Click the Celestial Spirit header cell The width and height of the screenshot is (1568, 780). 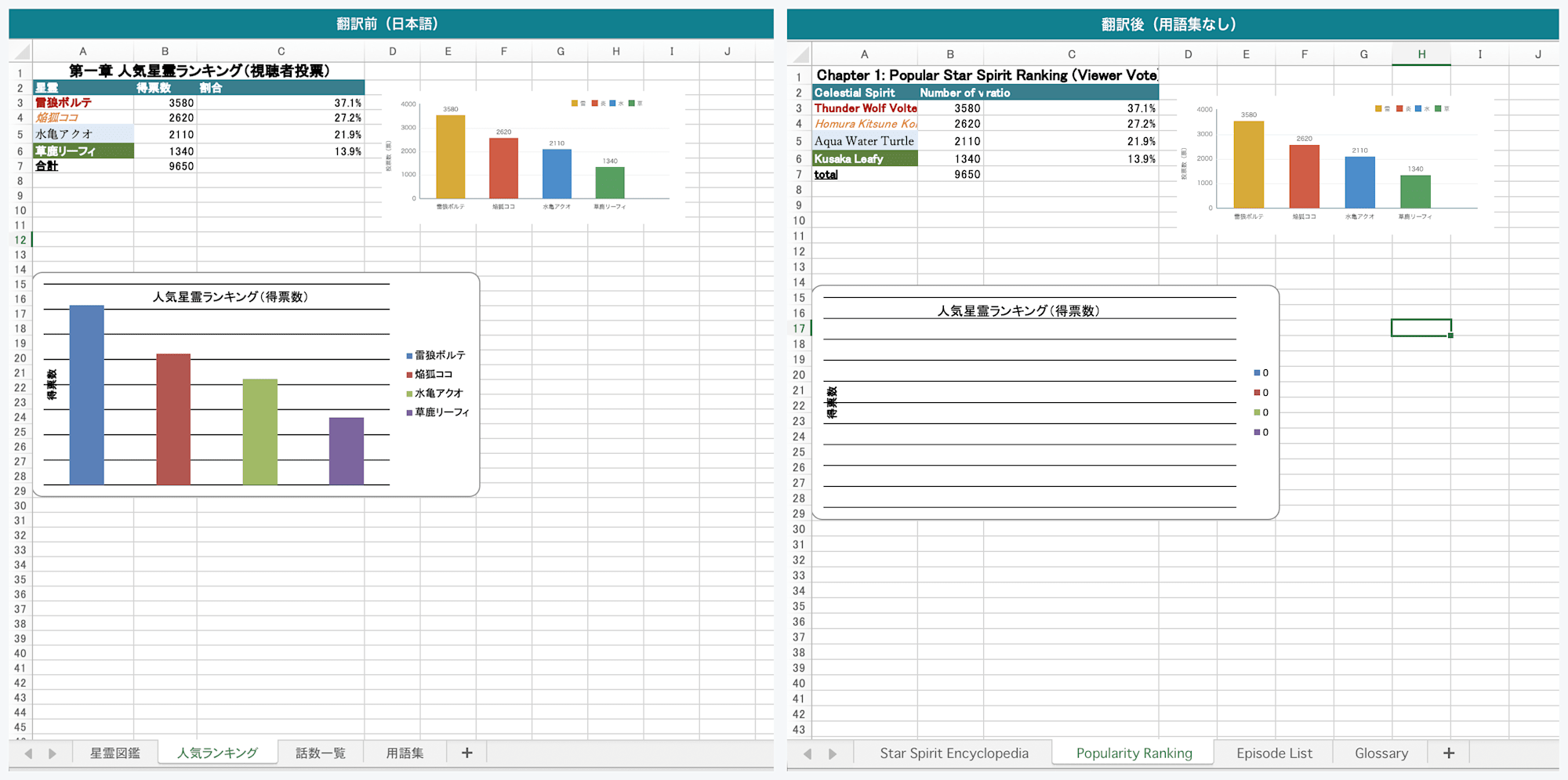(x=865, y=93)
